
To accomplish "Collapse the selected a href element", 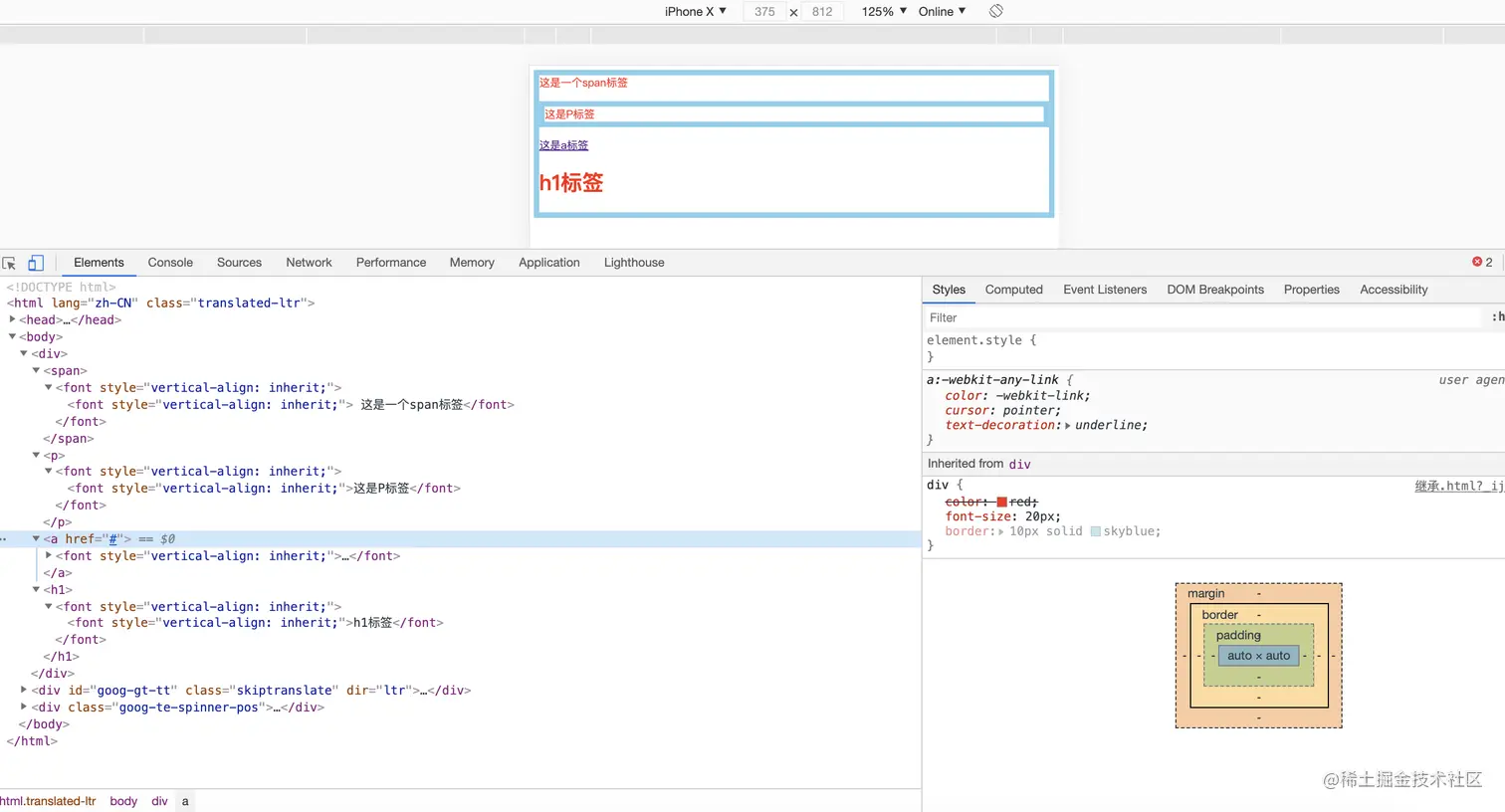I will 36,538.
